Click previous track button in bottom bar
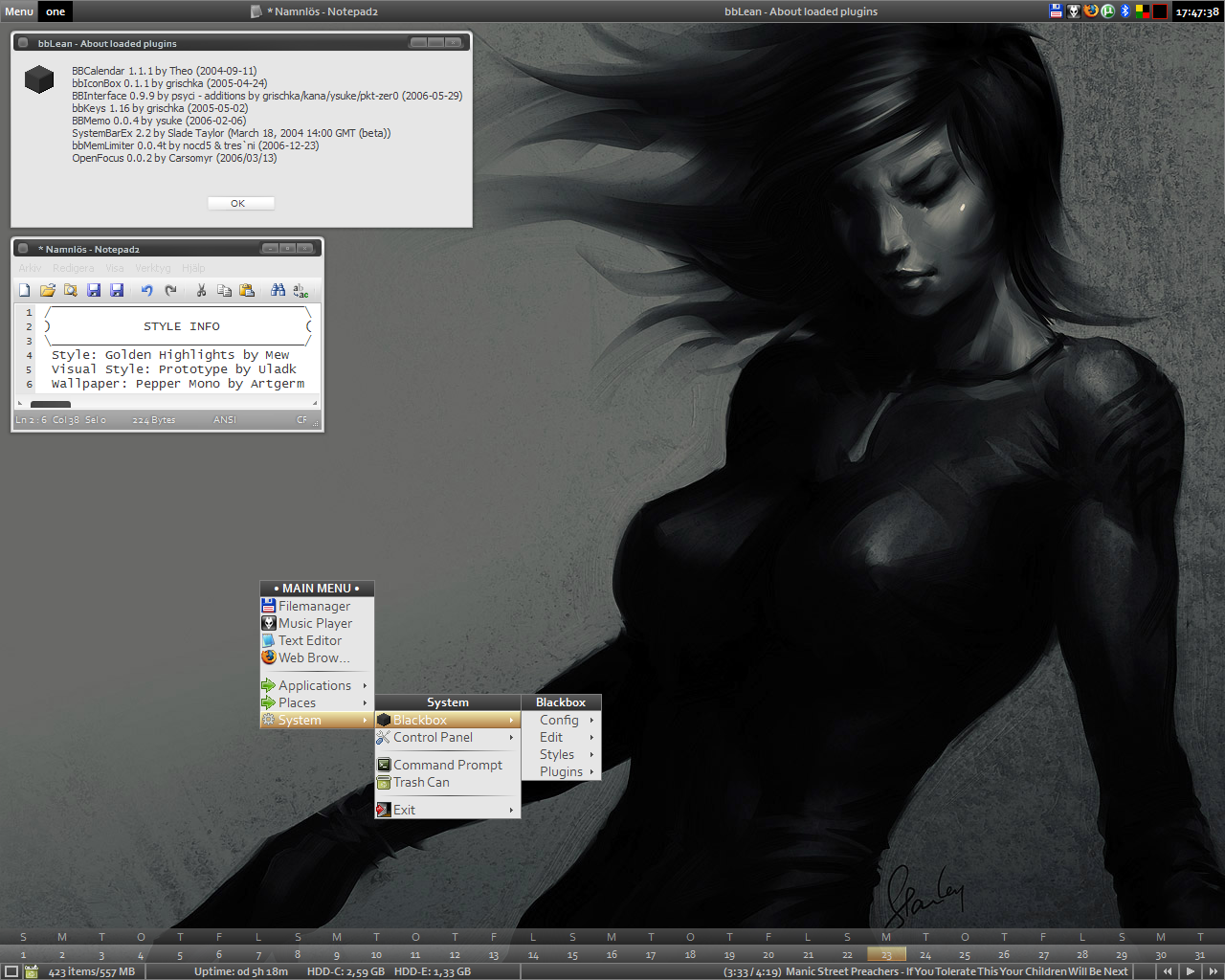 coord(1168,971)
